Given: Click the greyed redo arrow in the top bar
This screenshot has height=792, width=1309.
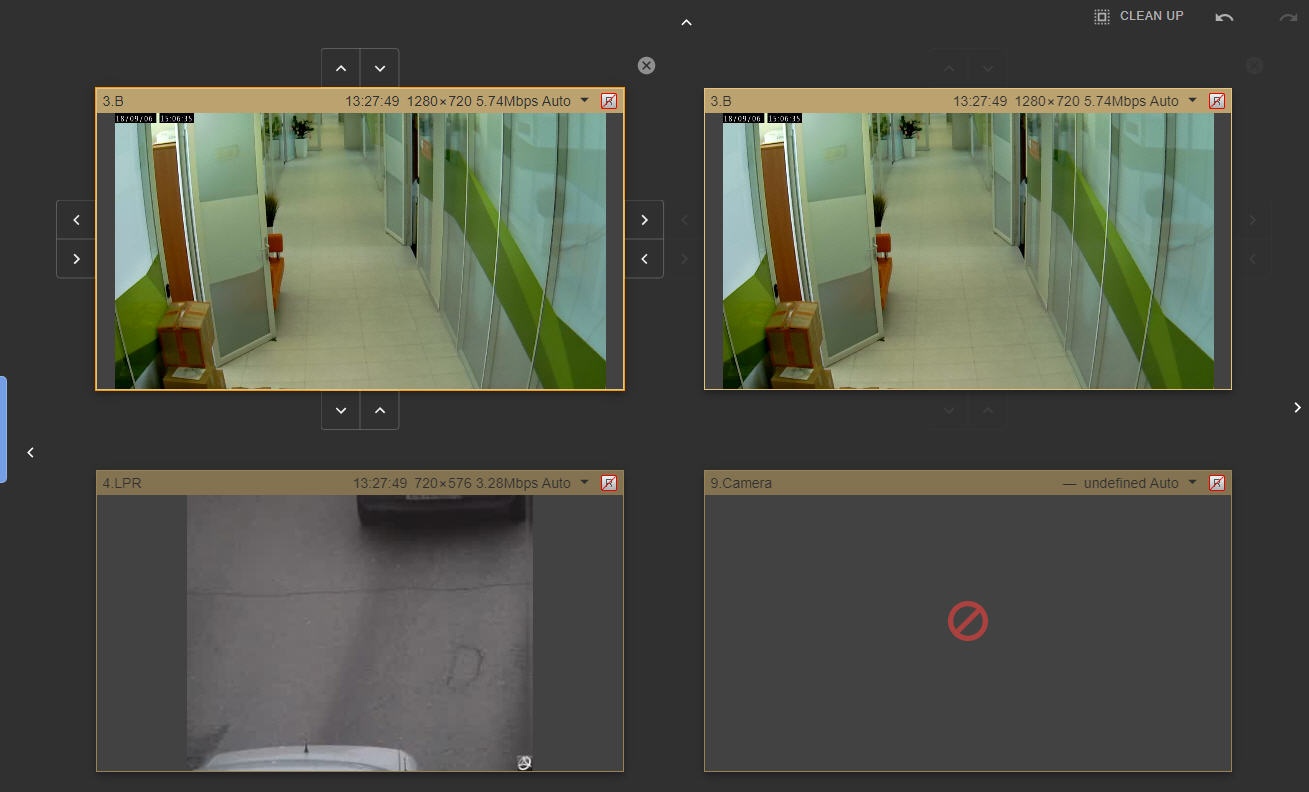Looking at the screenshot, I should pos(1288,18).
